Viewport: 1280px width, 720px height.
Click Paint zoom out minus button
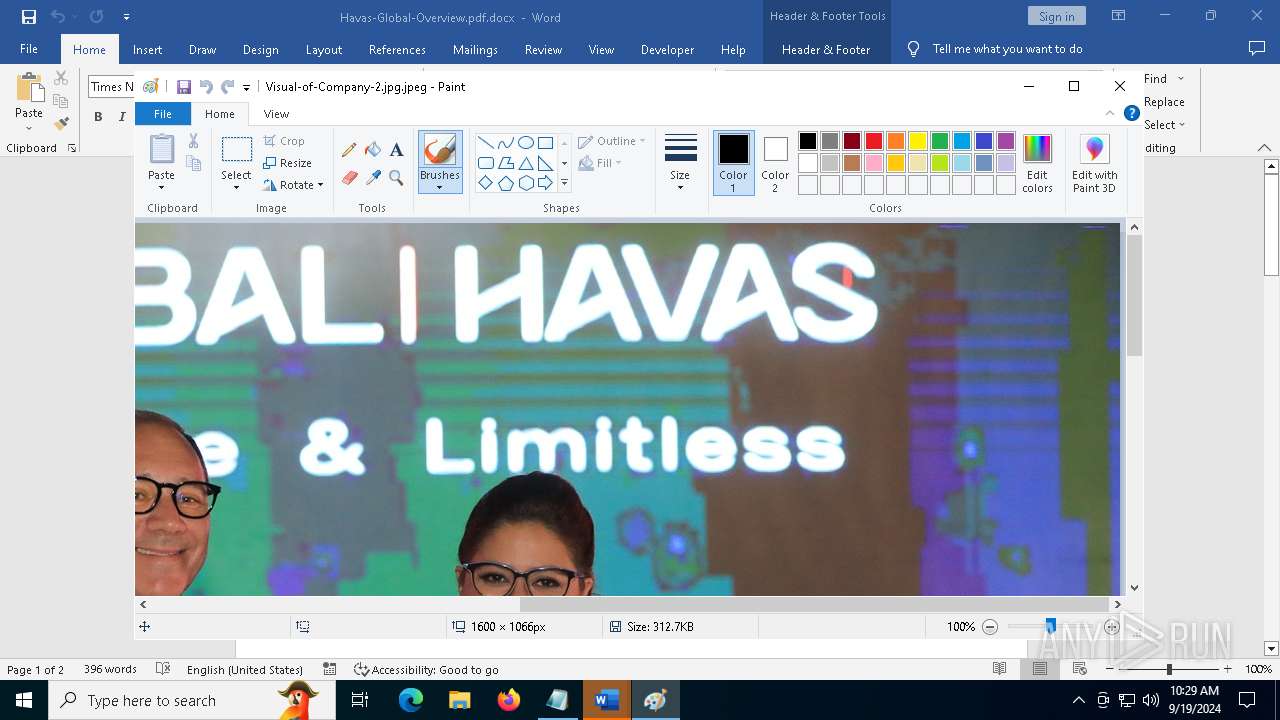click(990, 627)
